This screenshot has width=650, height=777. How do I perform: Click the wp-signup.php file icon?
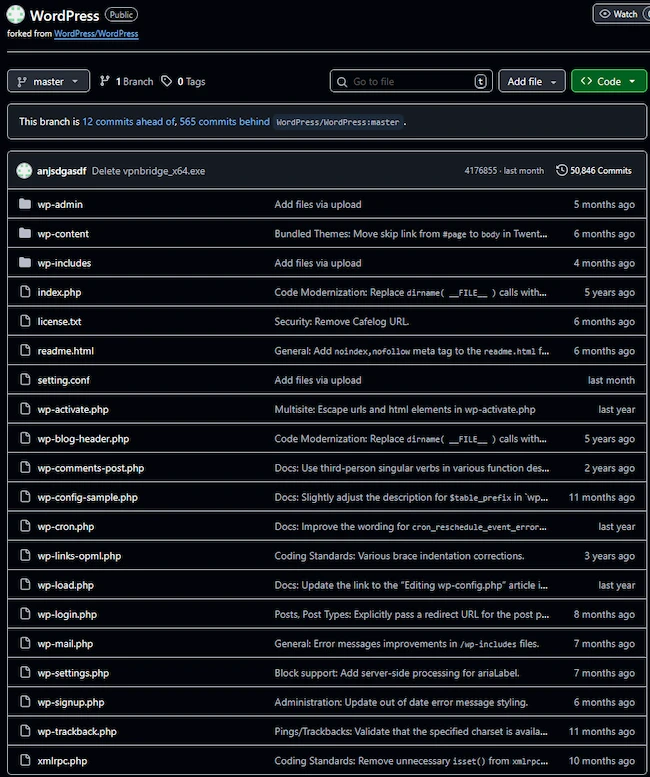(25, 701)
